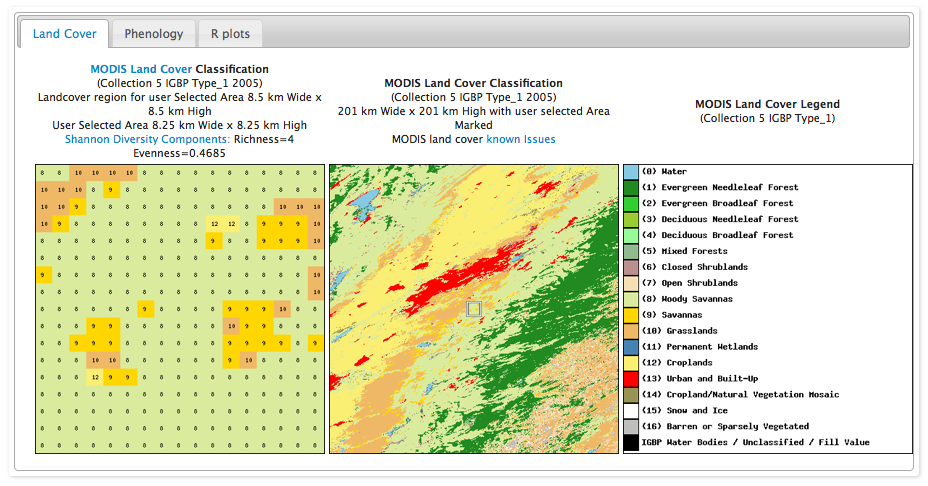Click the Water color swatch in legend

click(x=631, y=172)
